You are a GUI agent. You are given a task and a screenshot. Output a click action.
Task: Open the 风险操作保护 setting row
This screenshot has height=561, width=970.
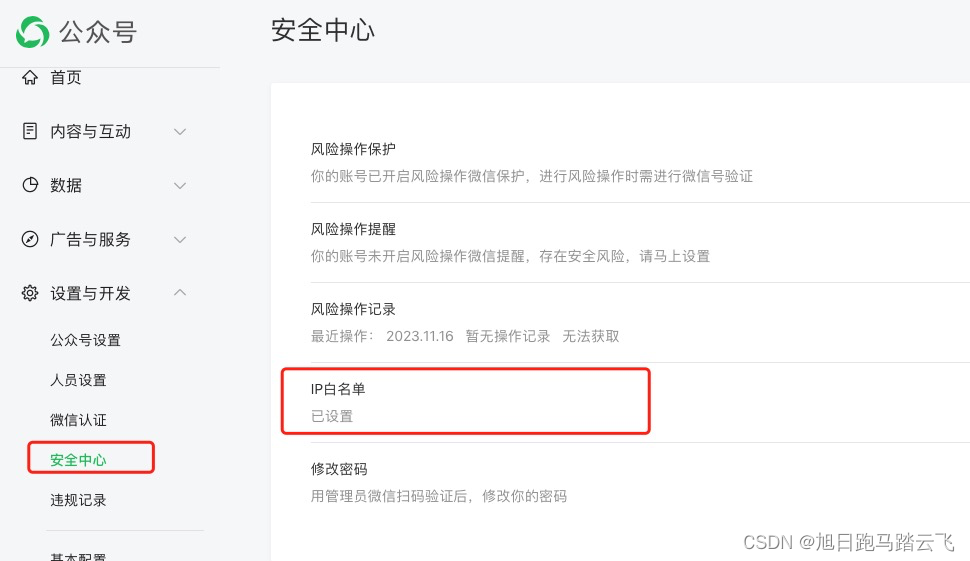[x=640, y=163]
